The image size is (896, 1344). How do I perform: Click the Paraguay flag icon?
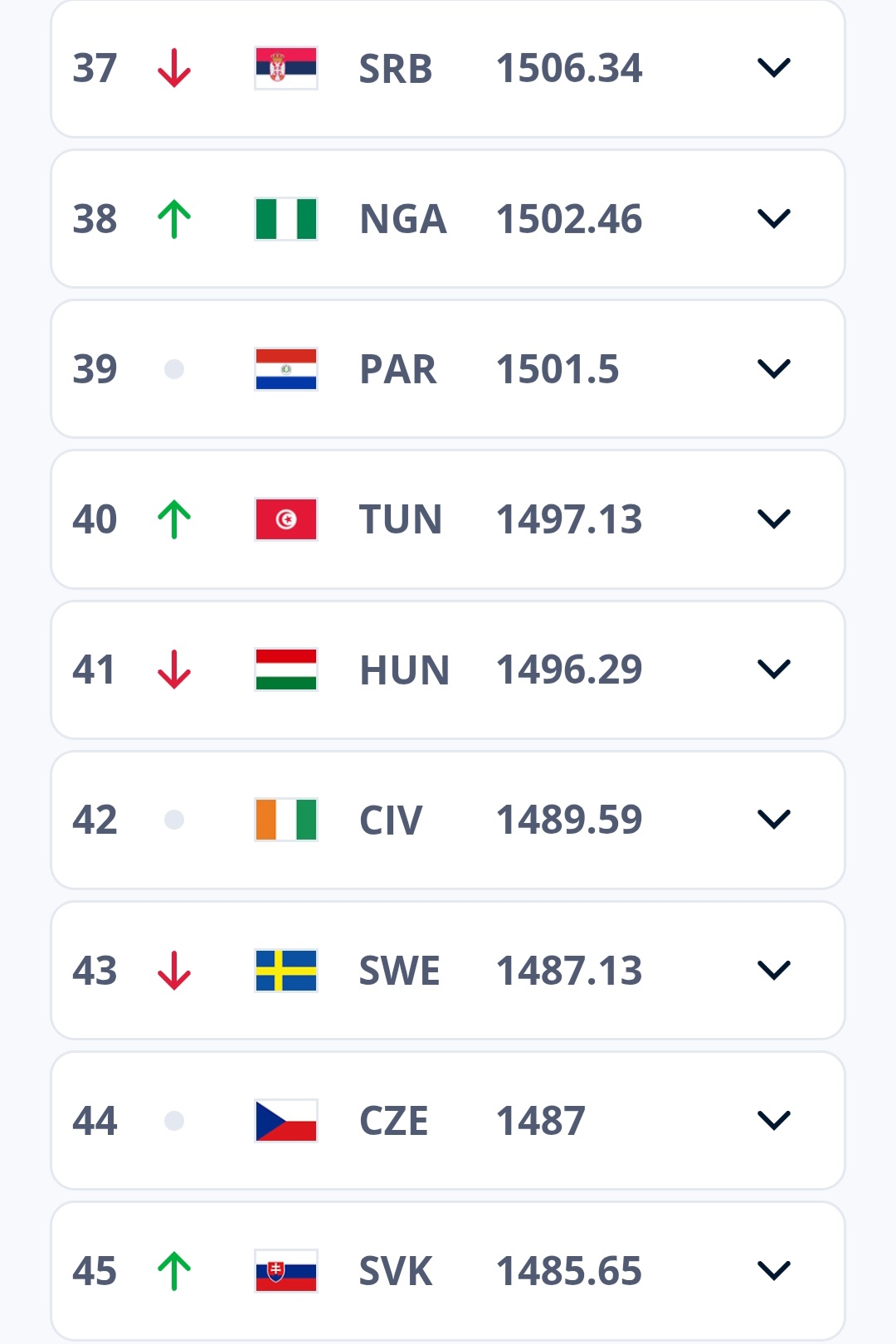point(286,369)
